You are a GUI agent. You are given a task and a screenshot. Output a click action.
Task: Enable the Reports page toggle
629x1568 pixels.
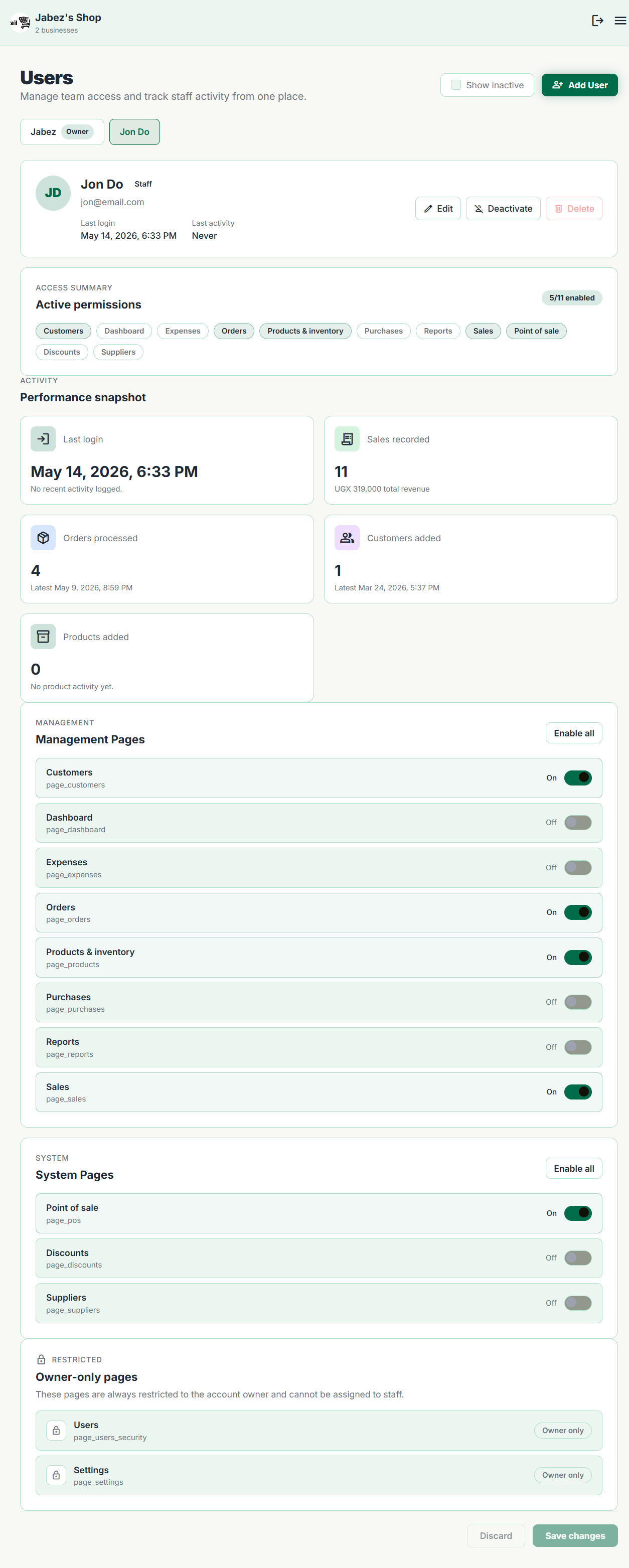pos(577,1047)
